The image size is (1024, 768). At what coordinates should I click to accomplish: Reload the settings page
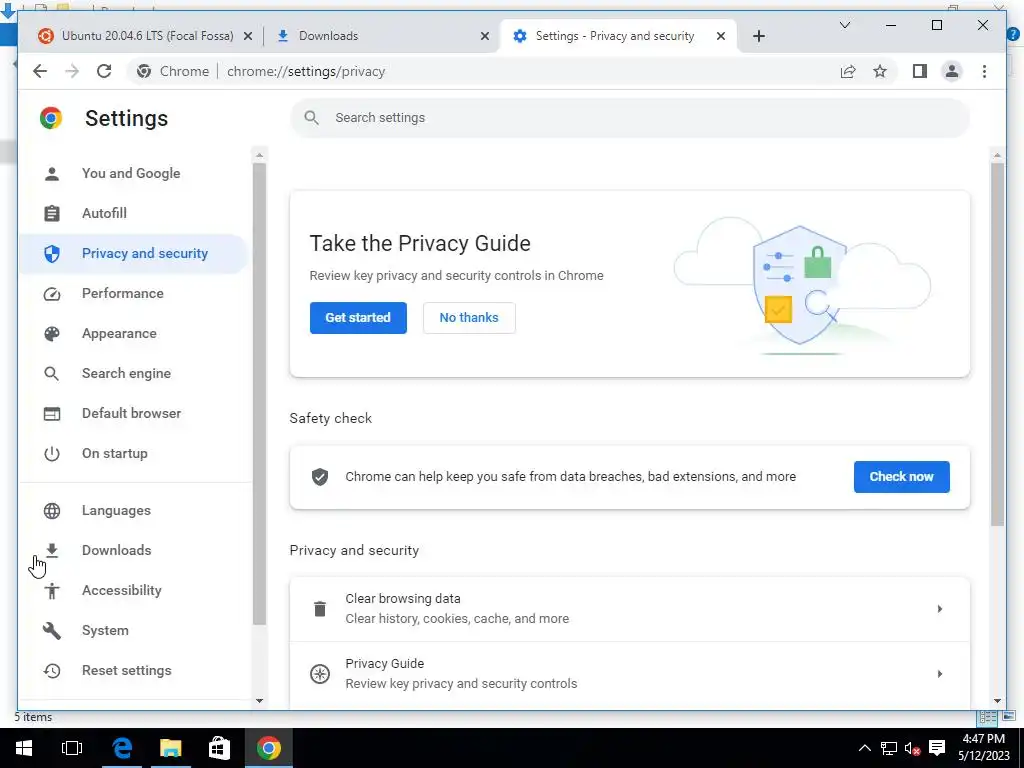104,71
